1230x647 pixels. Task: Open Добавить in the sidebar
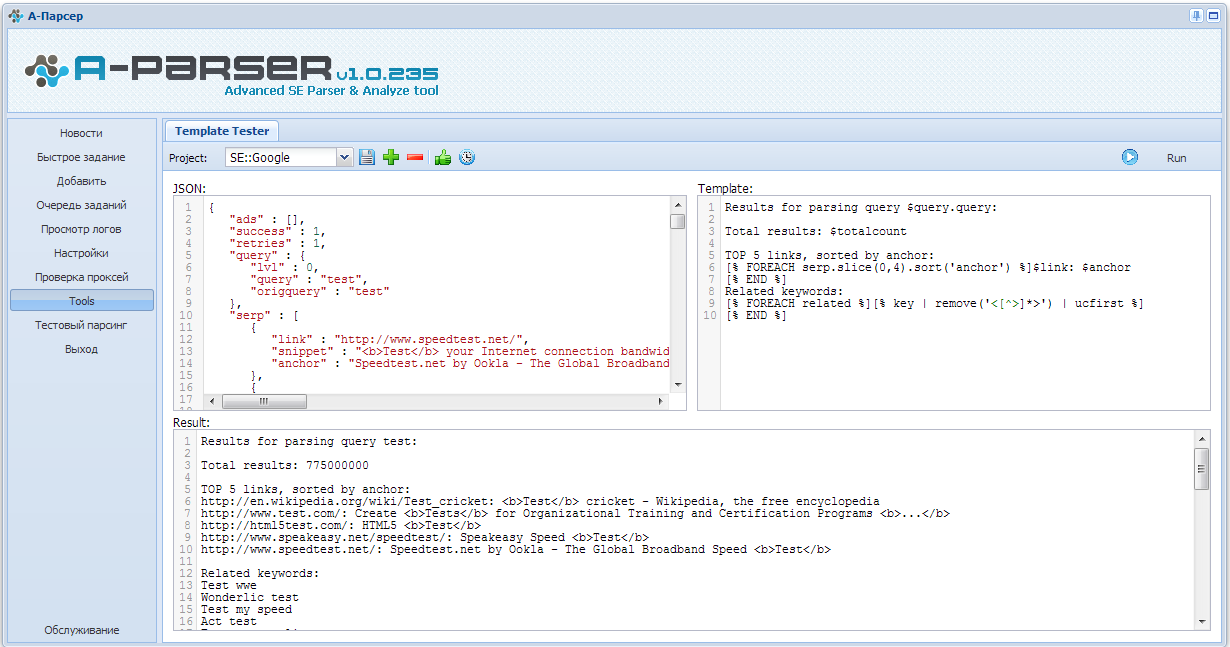(81, 181)
